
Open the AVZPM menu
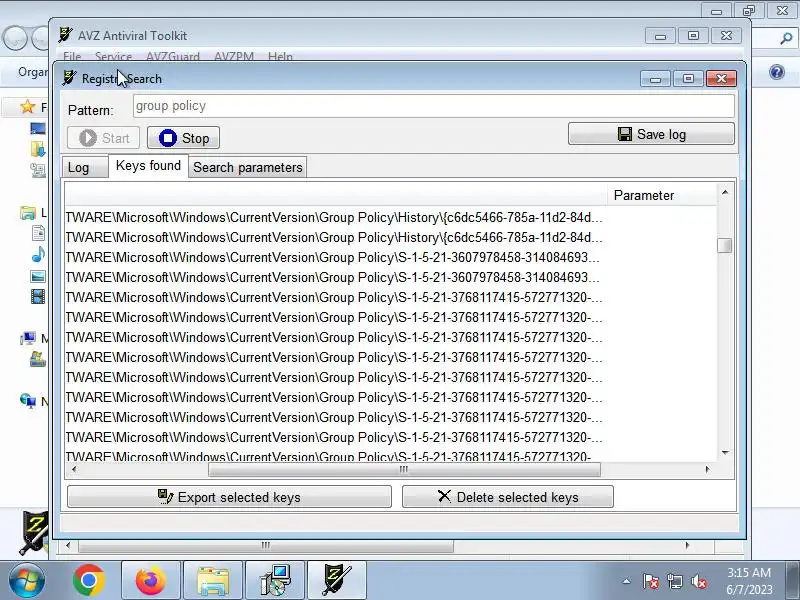coord(234,56)
